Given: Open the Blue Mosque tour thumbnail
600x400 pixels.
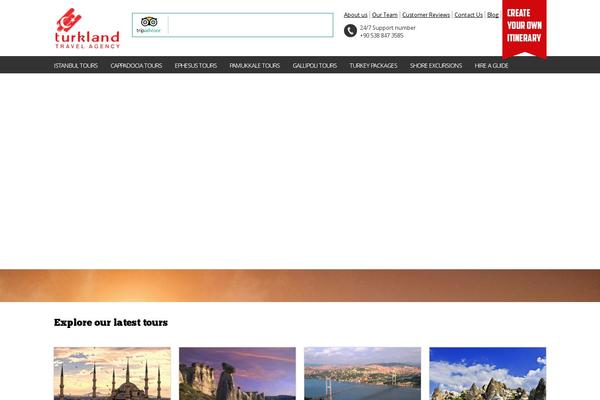Looking at the screenshot, I should [112, 374].
